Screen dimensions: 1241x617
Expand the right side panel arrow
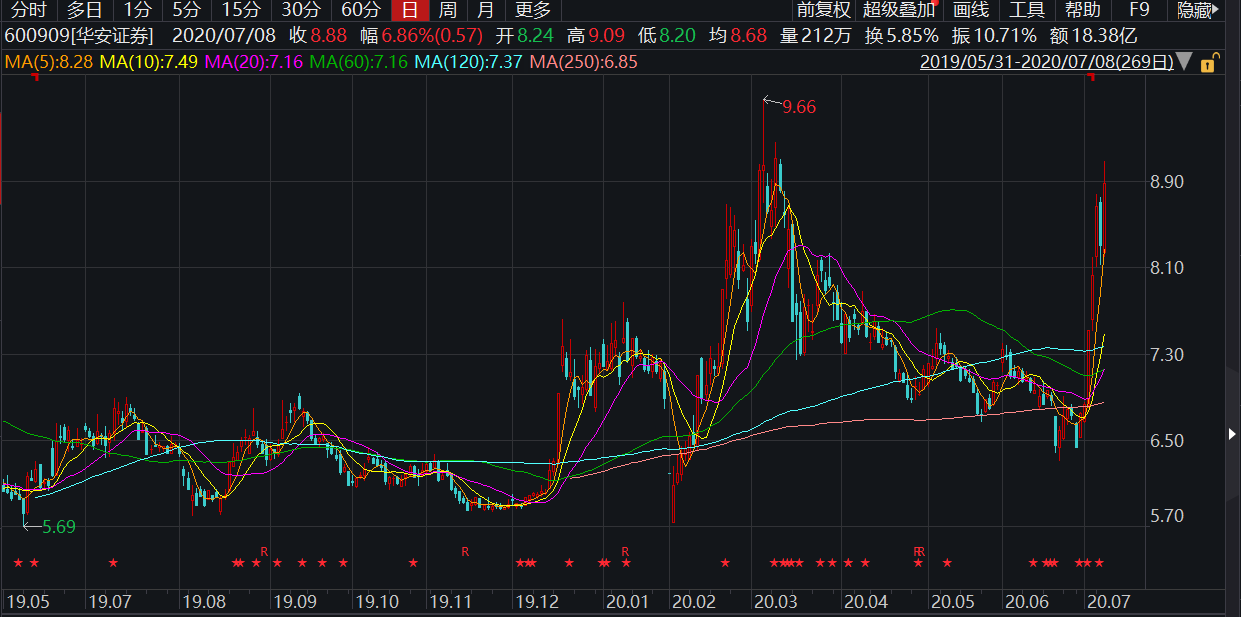tap(1231, 433)
